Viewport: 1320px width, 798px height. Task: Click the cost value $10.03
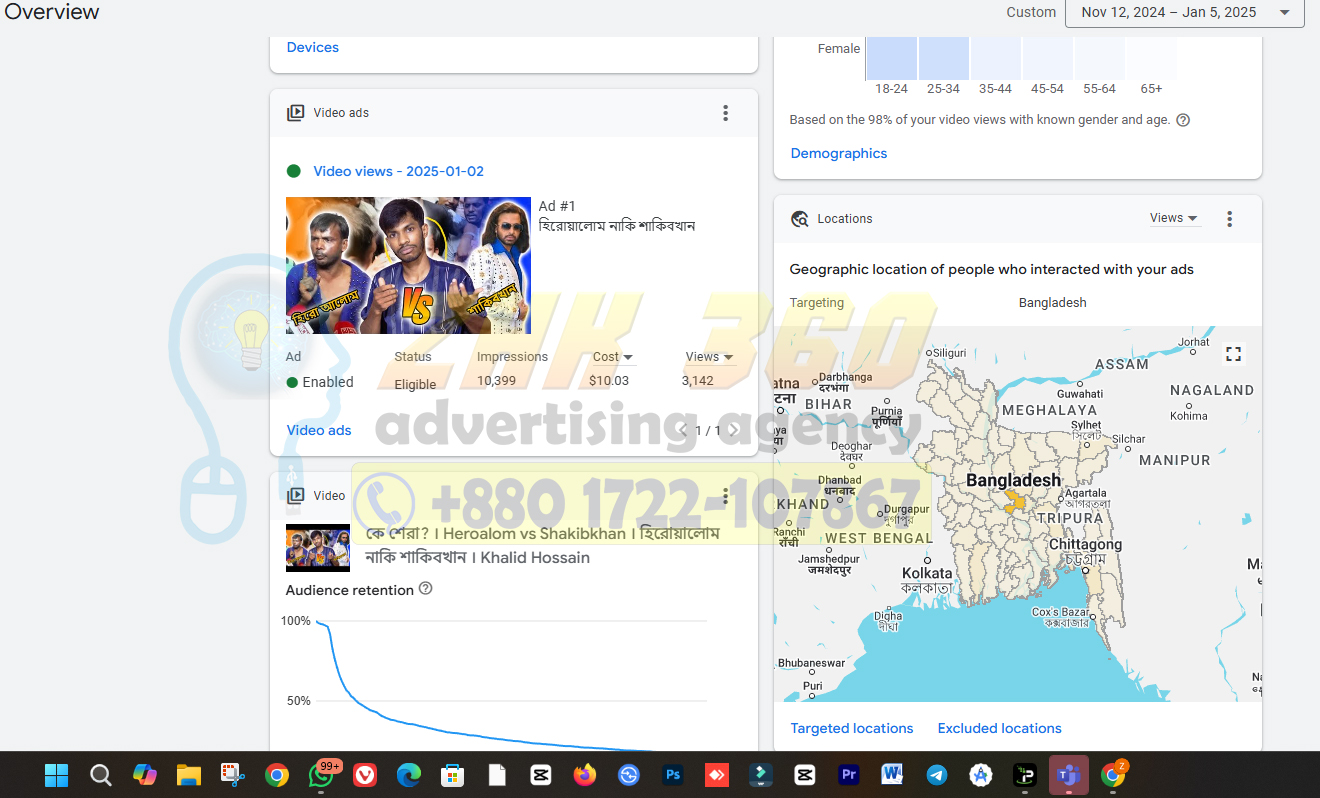(609, 381)
